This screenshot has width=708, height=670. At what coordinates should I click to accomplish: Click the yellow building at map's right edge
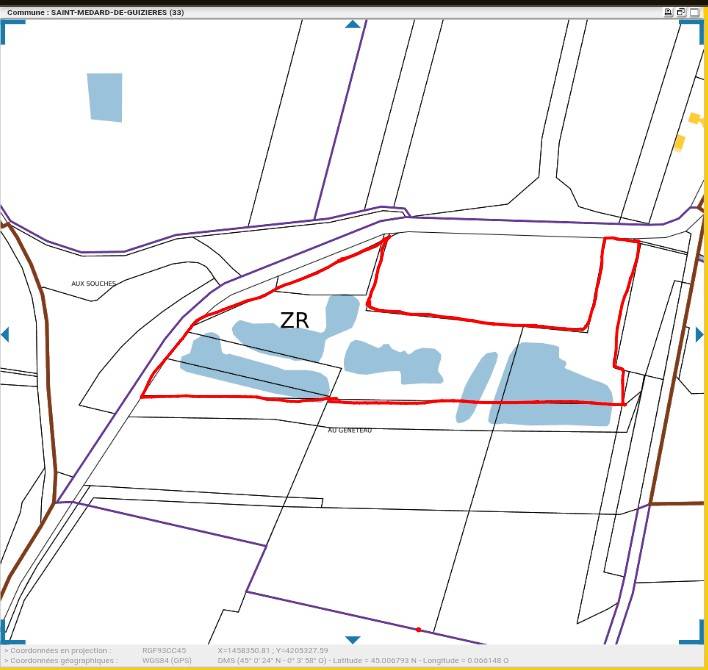[x=680, y=143]
